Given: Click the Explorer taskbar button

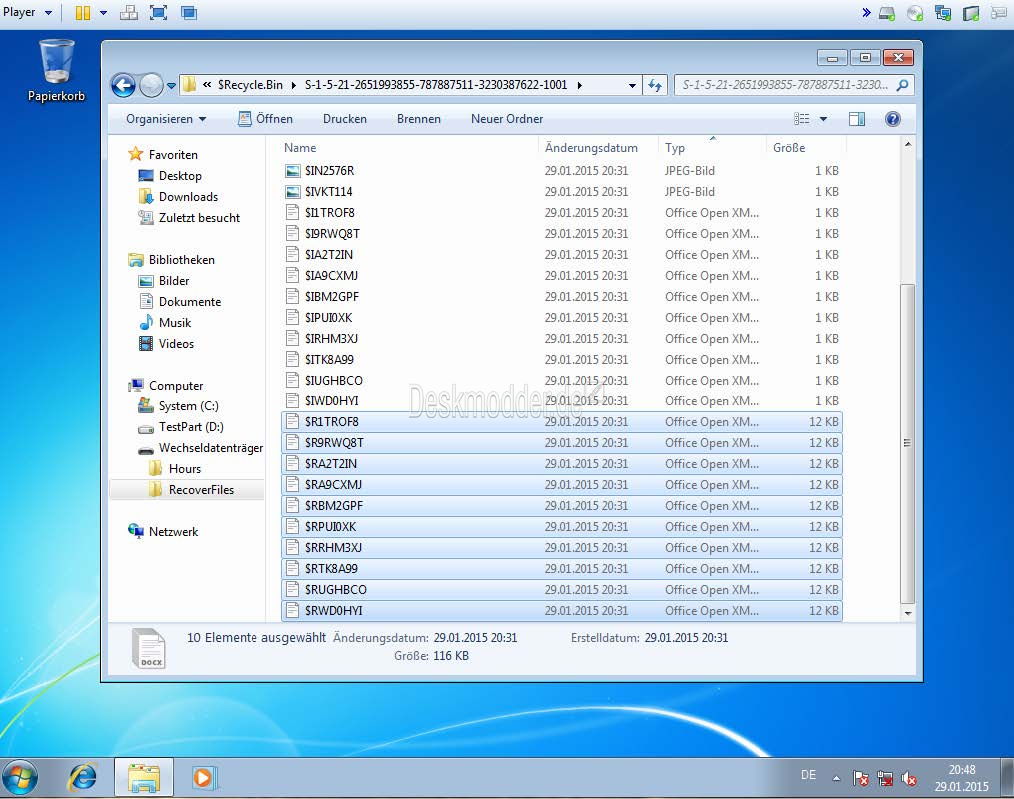Looking at the screenshot, I should [x=144, y=778].
